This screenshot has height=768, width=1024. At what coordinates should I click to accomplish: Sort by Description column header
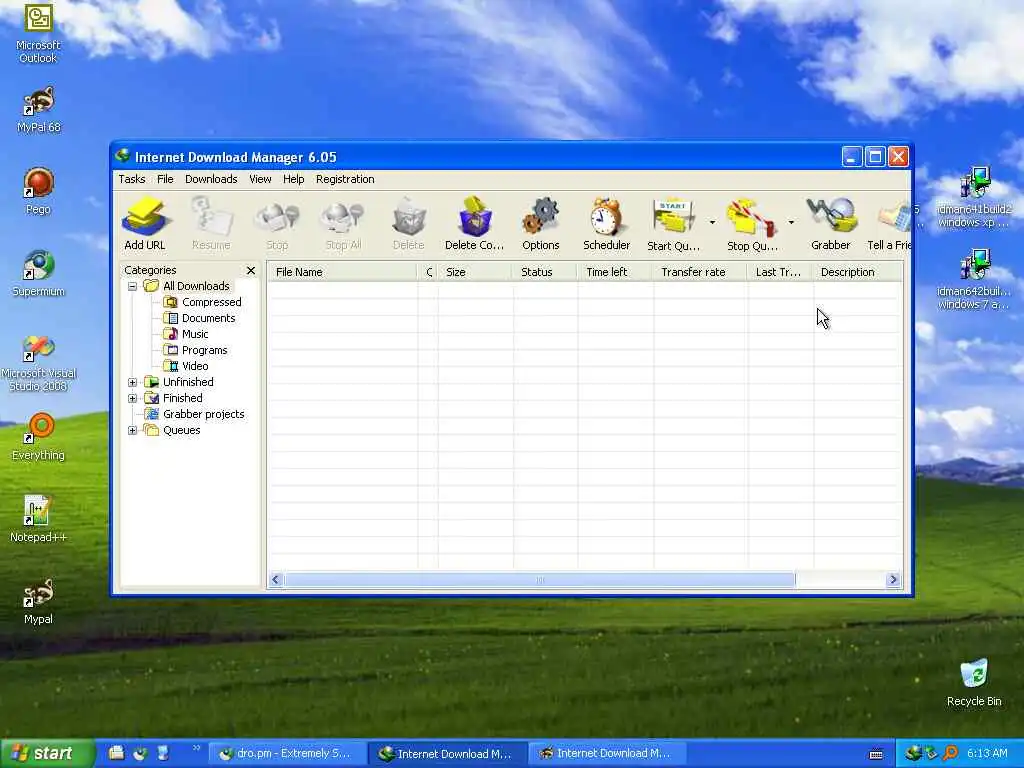pyautogui.click(x=857, y=272)
